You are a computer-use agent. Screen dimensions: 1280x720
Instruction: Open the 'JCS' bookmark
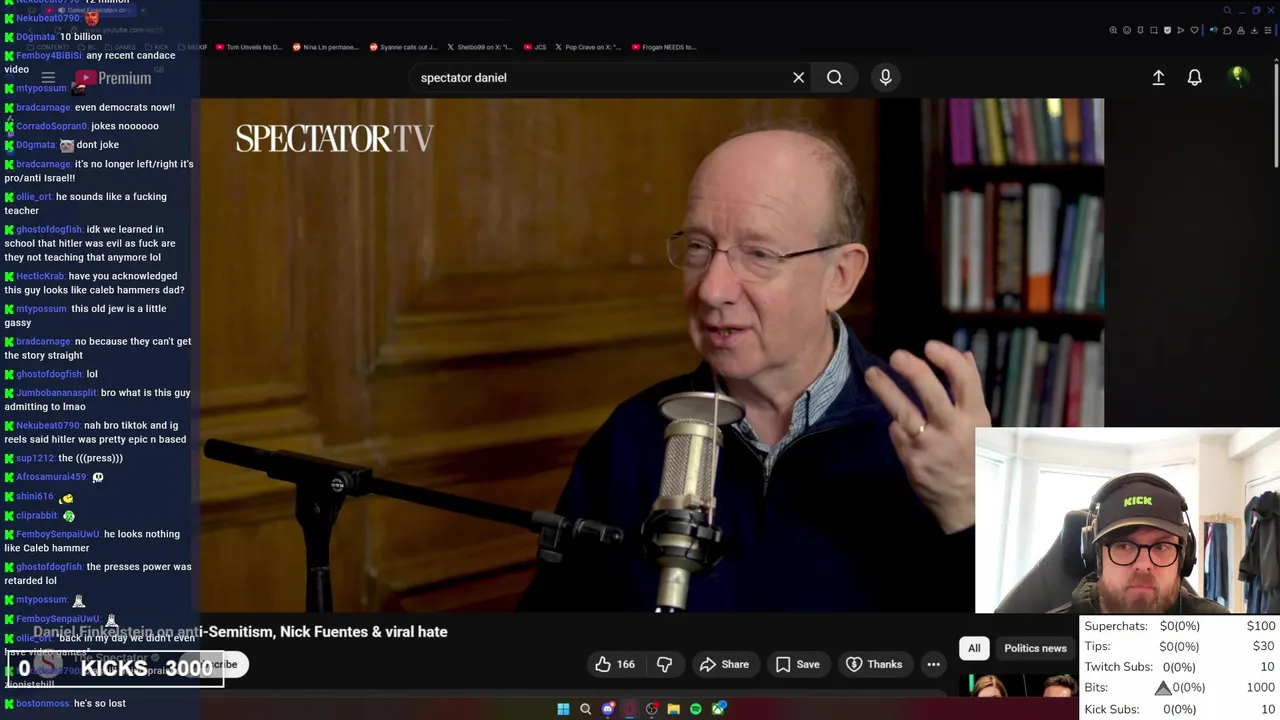pyautogui.click(x=535, y=47)
